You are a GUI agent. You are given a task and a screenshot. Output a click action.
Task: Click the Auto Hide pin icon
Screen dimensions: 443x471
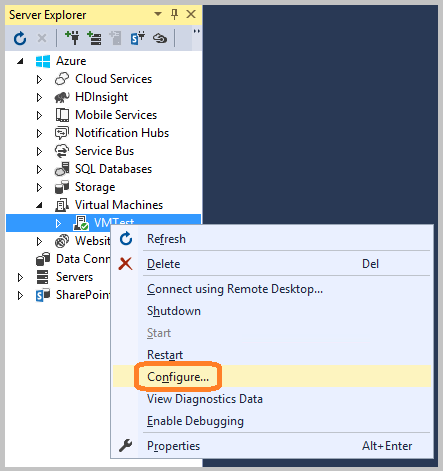[174, 14]
